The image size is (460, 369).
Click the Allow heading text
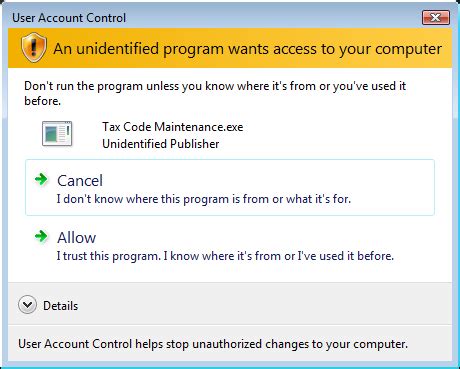pyautogui.click(x=76, y=238)
